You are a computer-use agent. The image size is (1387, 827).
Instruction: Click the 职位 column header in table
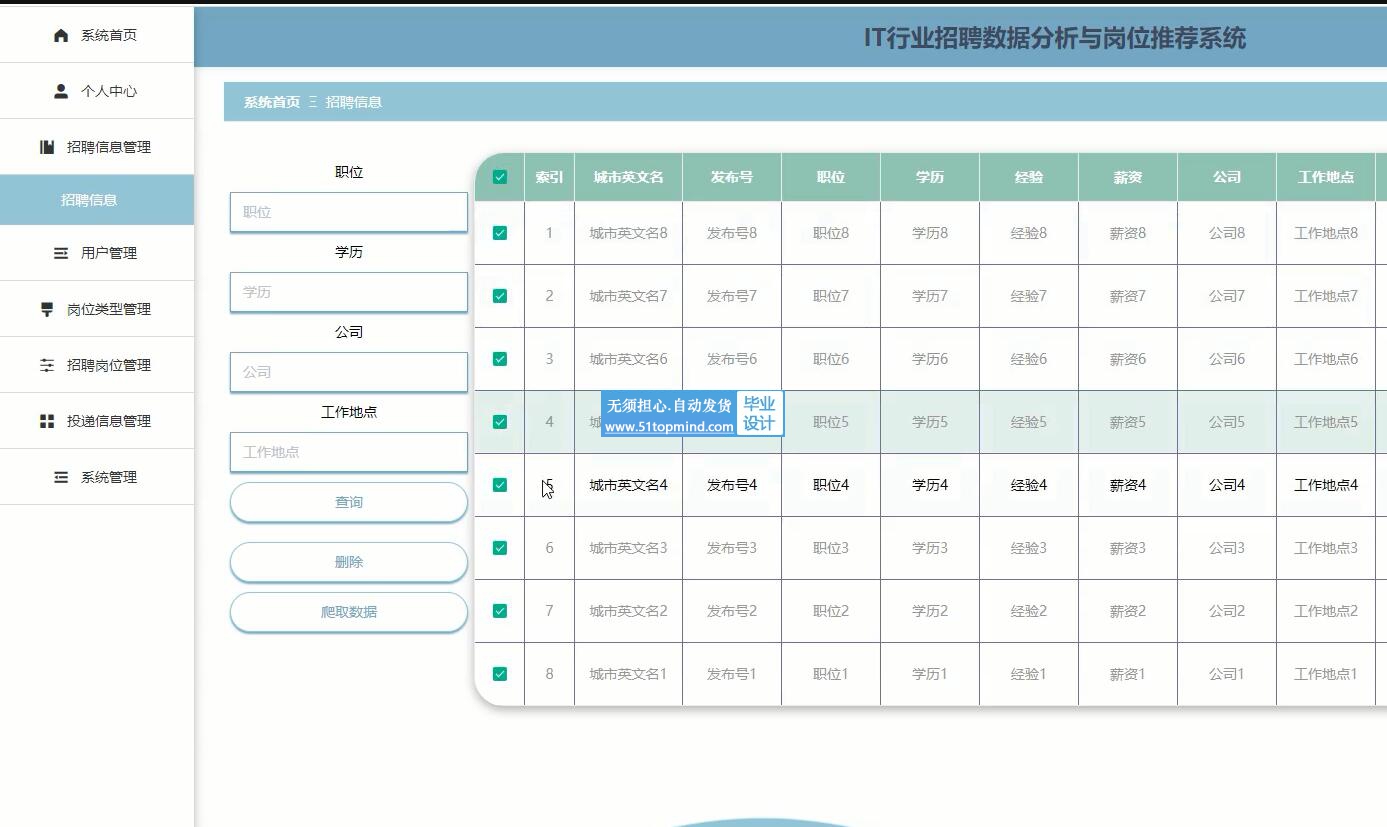pos(831,177)
